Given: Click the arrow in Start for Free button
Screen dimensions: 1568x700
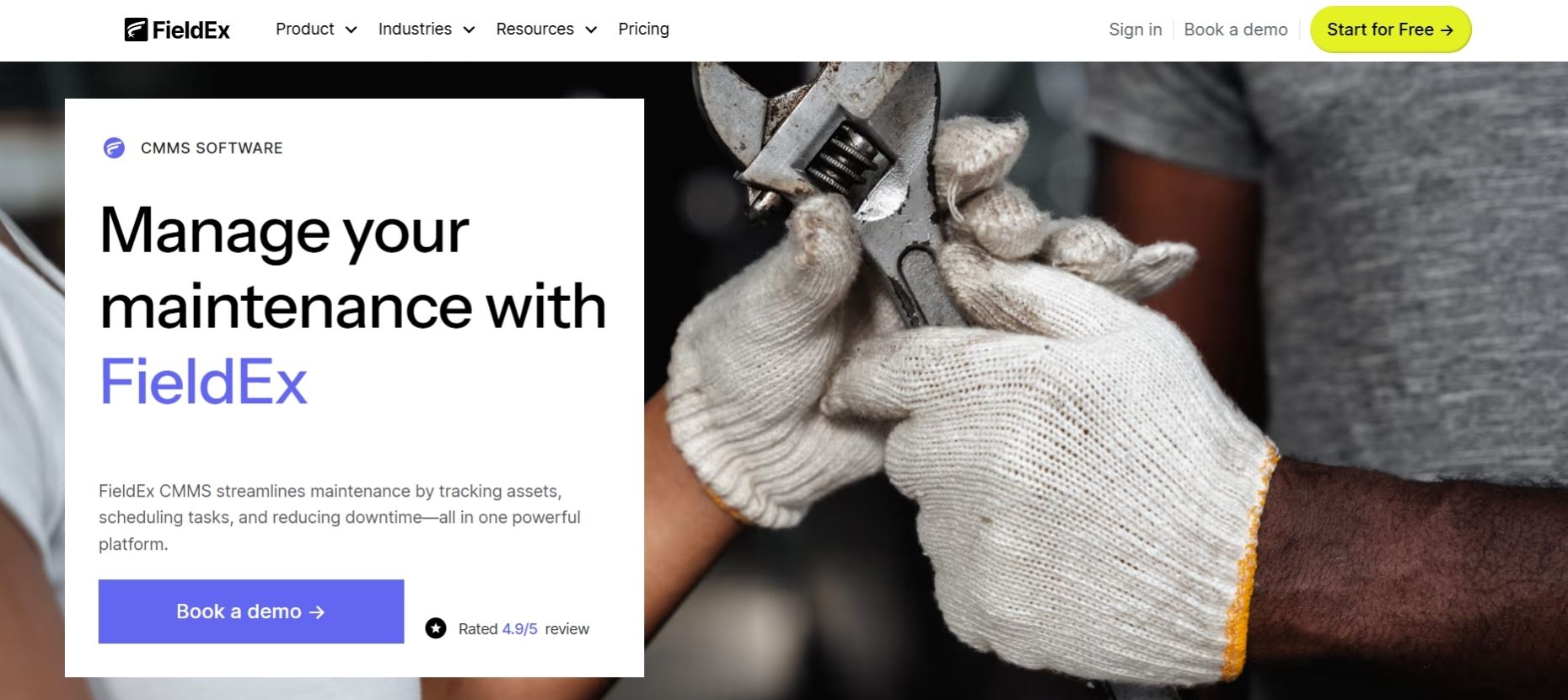Looking at the screenshot, I should coord(1447,30).
